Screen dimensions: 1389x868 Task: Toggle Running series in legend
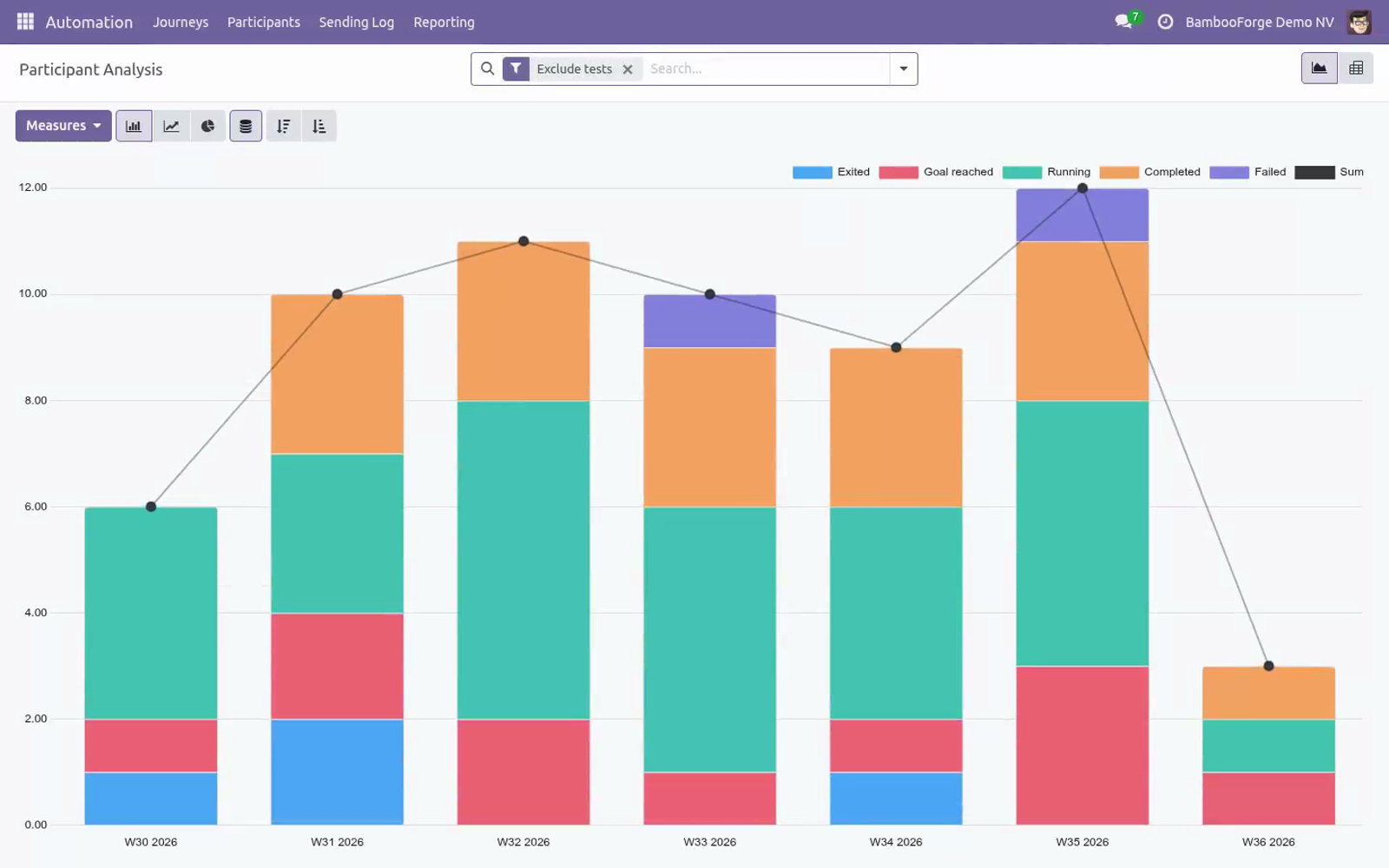point(1046,172)
